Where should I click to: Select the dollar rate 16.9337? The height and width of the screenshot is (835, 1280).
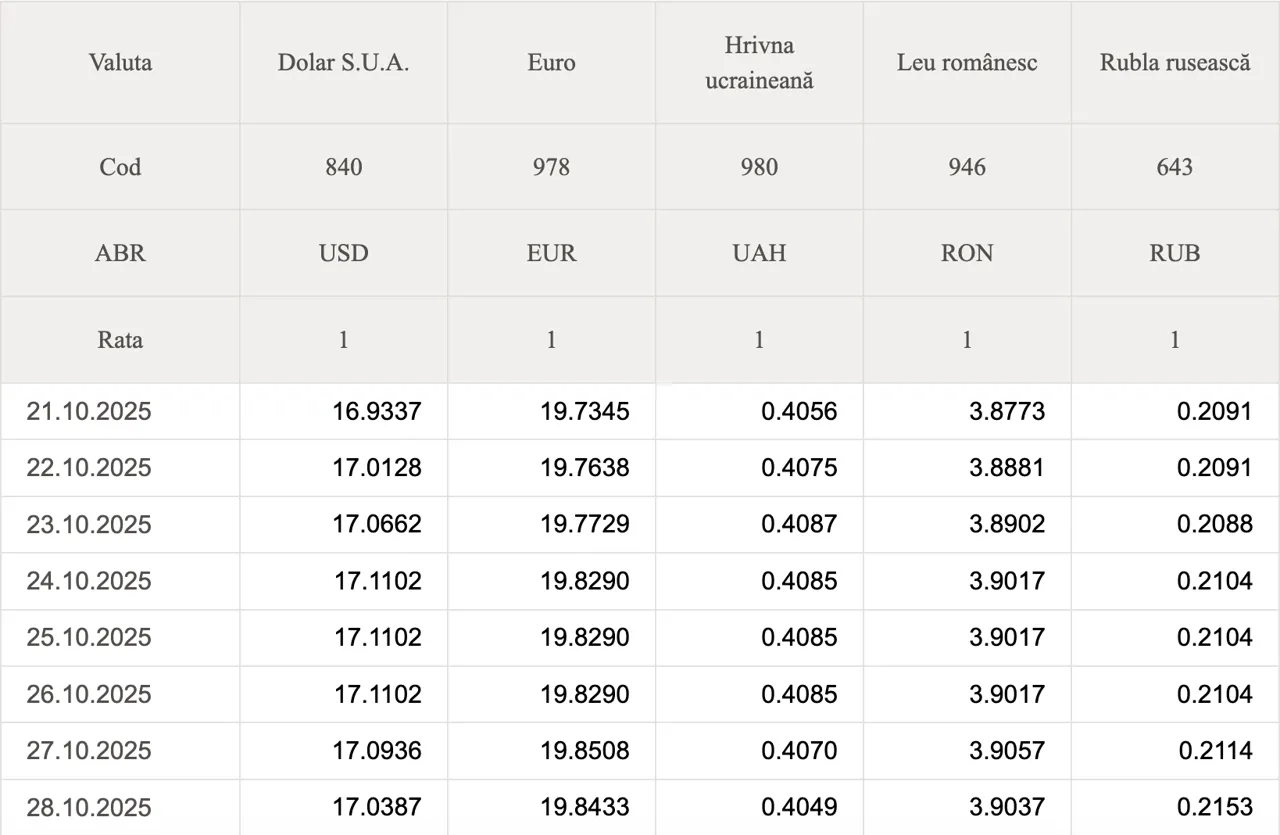tap(377, 411)
